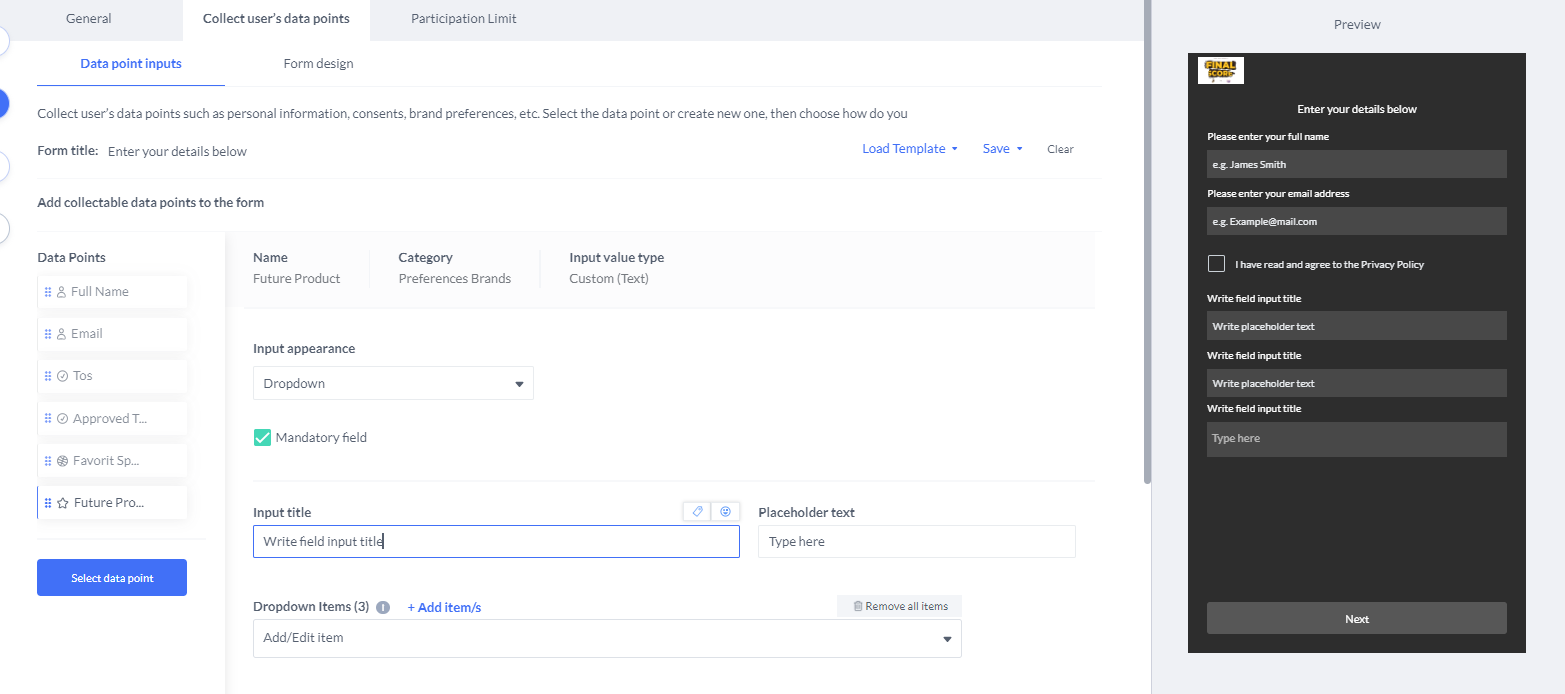This screenshot has width=1565, height=694.
Task: Uncheck the Mandatory field checkbox
Action: point(263,437)
